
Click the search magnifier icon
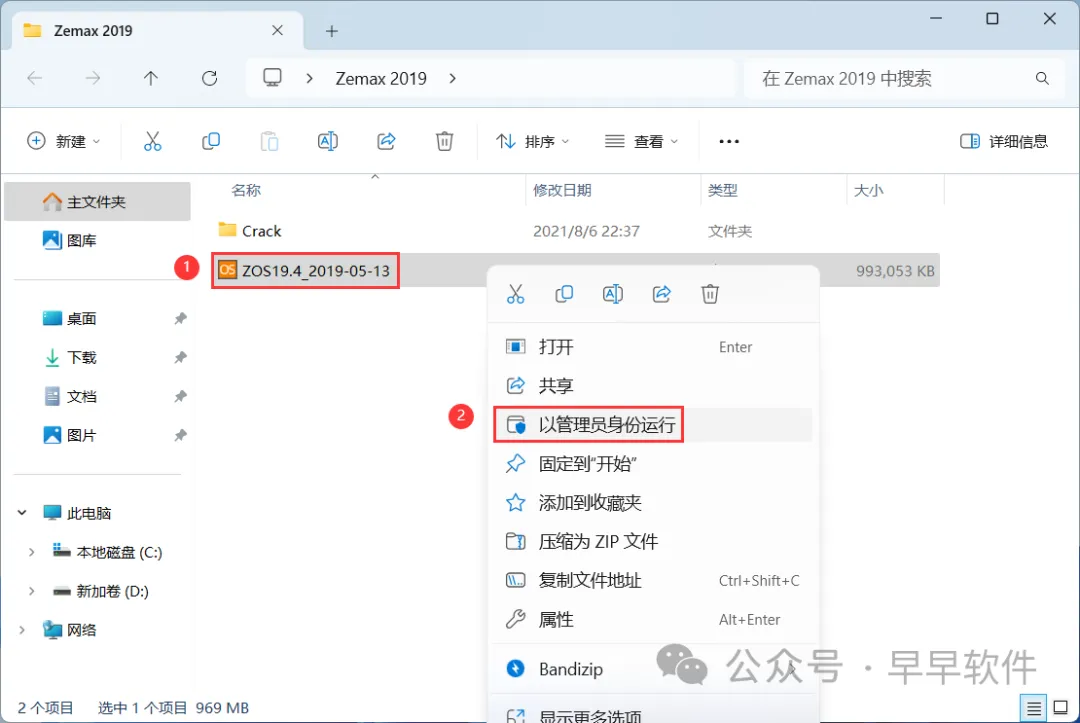tap(1042, 78)
